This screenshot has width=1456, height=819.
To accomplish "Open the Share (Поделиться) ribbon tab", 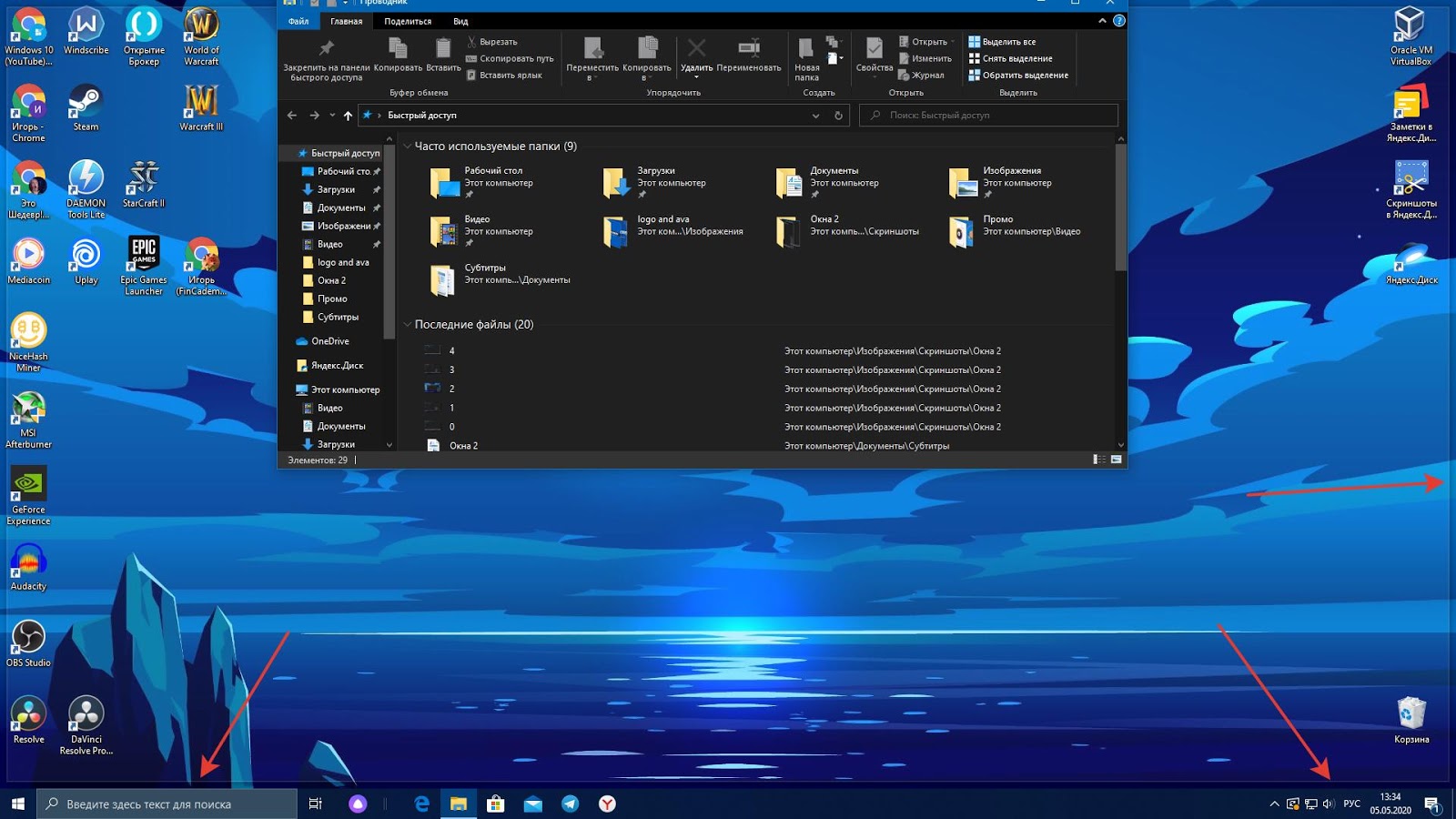I will click(407, 21).
